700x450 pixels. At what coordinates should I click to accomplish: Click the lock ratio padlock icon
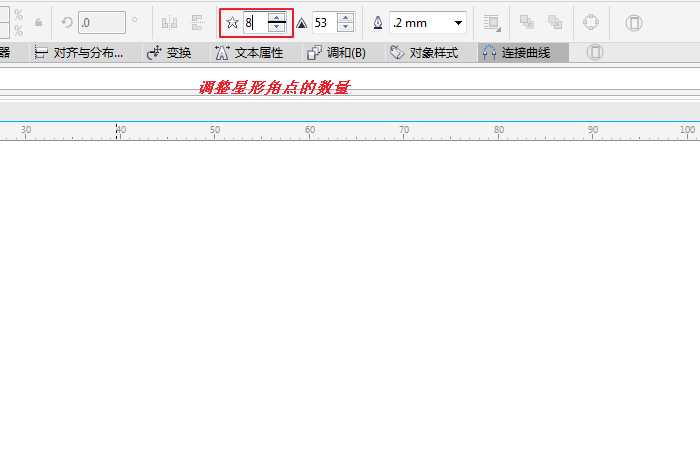pos(39,22)
